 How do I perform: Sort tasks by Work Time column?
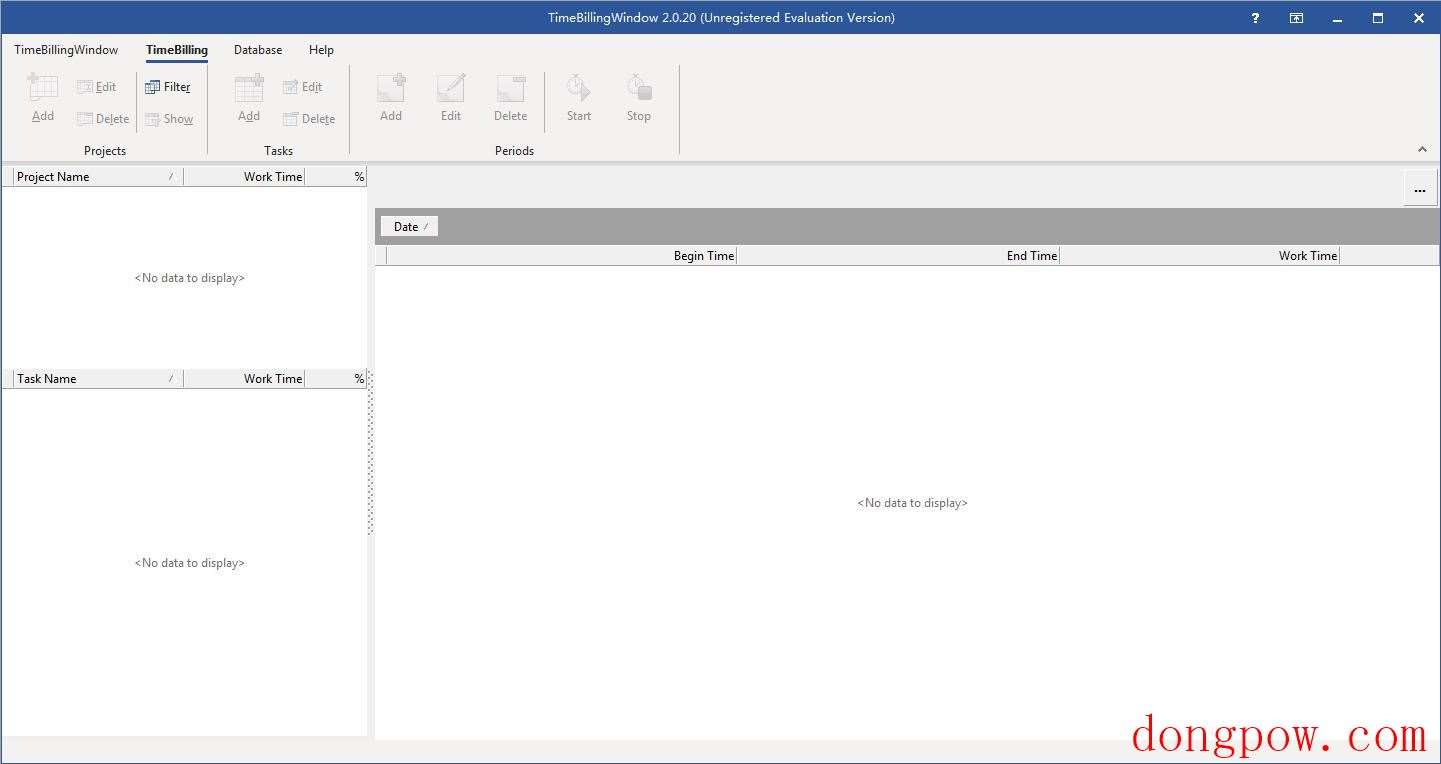point(244,379)
